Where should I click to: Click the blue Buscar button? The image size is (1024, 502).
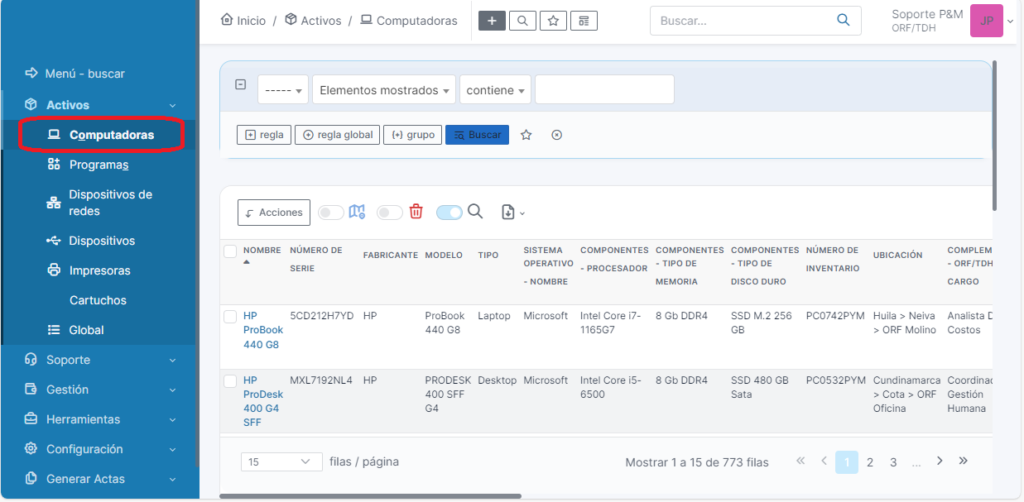pos(477,135)
